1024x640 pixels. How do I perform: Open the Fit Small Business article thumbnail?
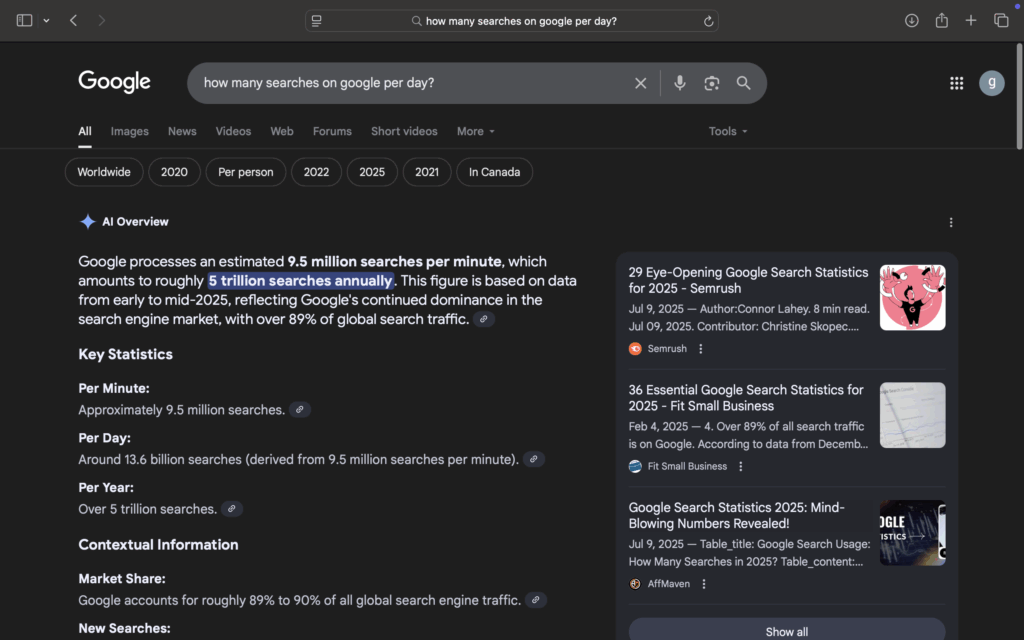pos(912,415)
